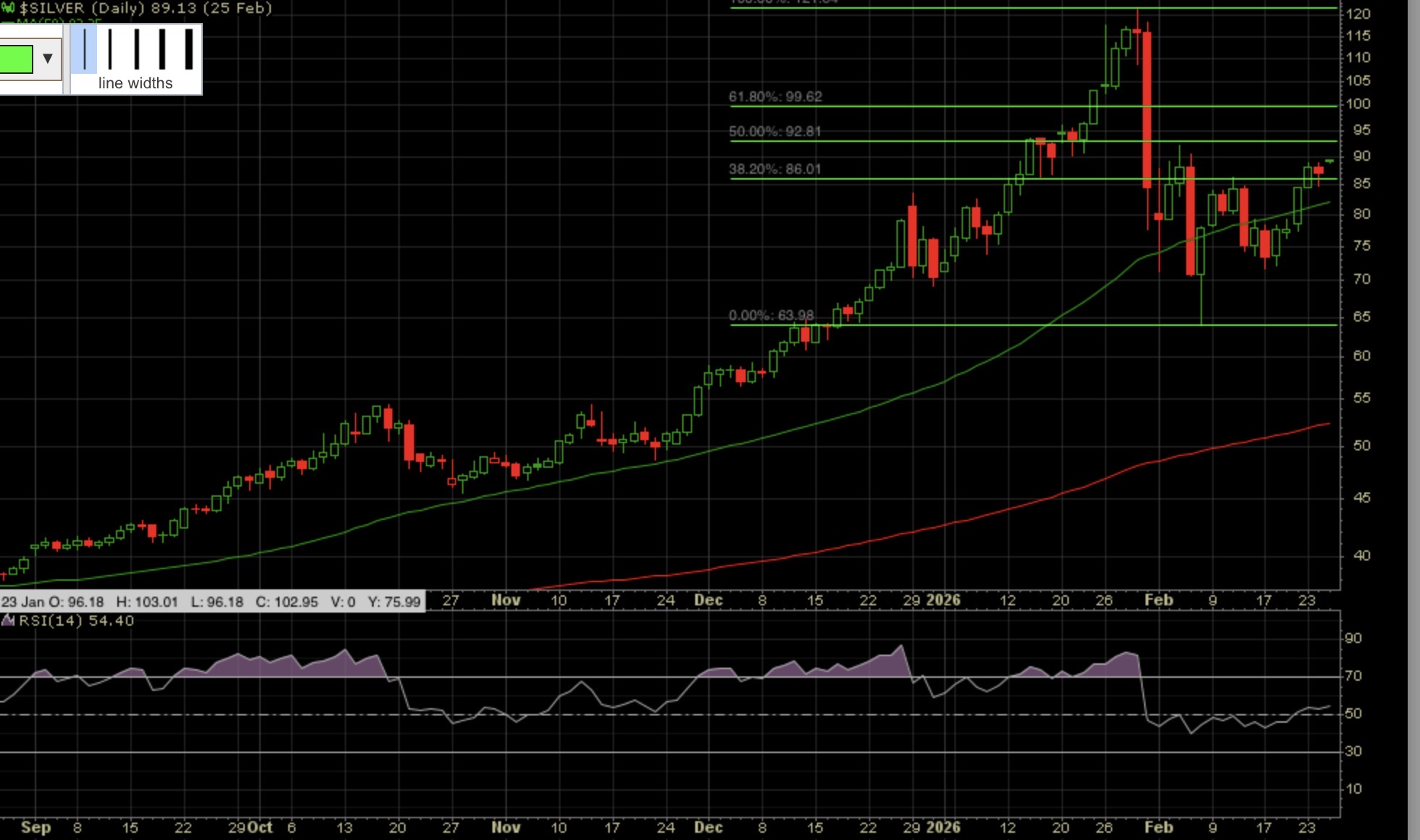Click the tall red late-January candlestick
This screenshot has width=1420, height=840.
click(x=1147, y=109)
